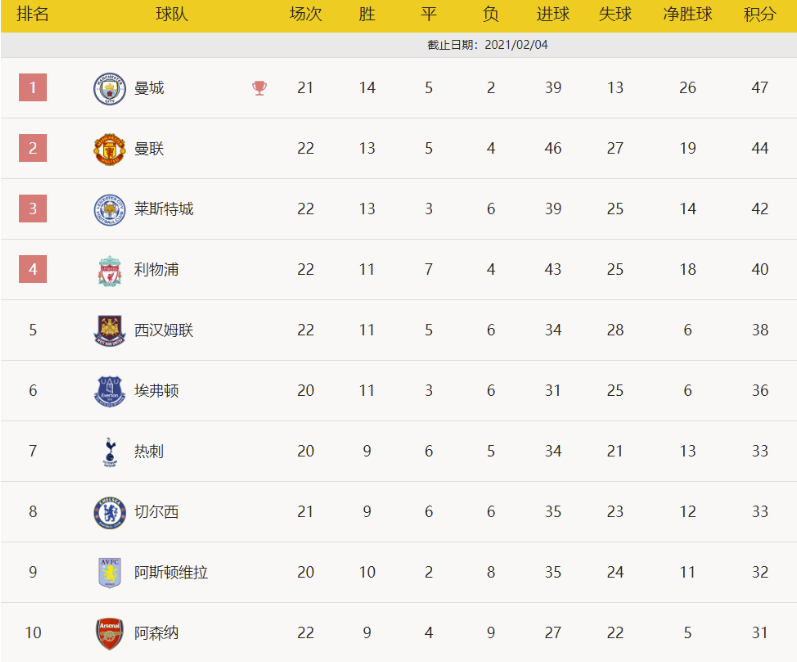Open the 利物浦 team link
This screenshot has width=797, height=662.
(157, 270)
